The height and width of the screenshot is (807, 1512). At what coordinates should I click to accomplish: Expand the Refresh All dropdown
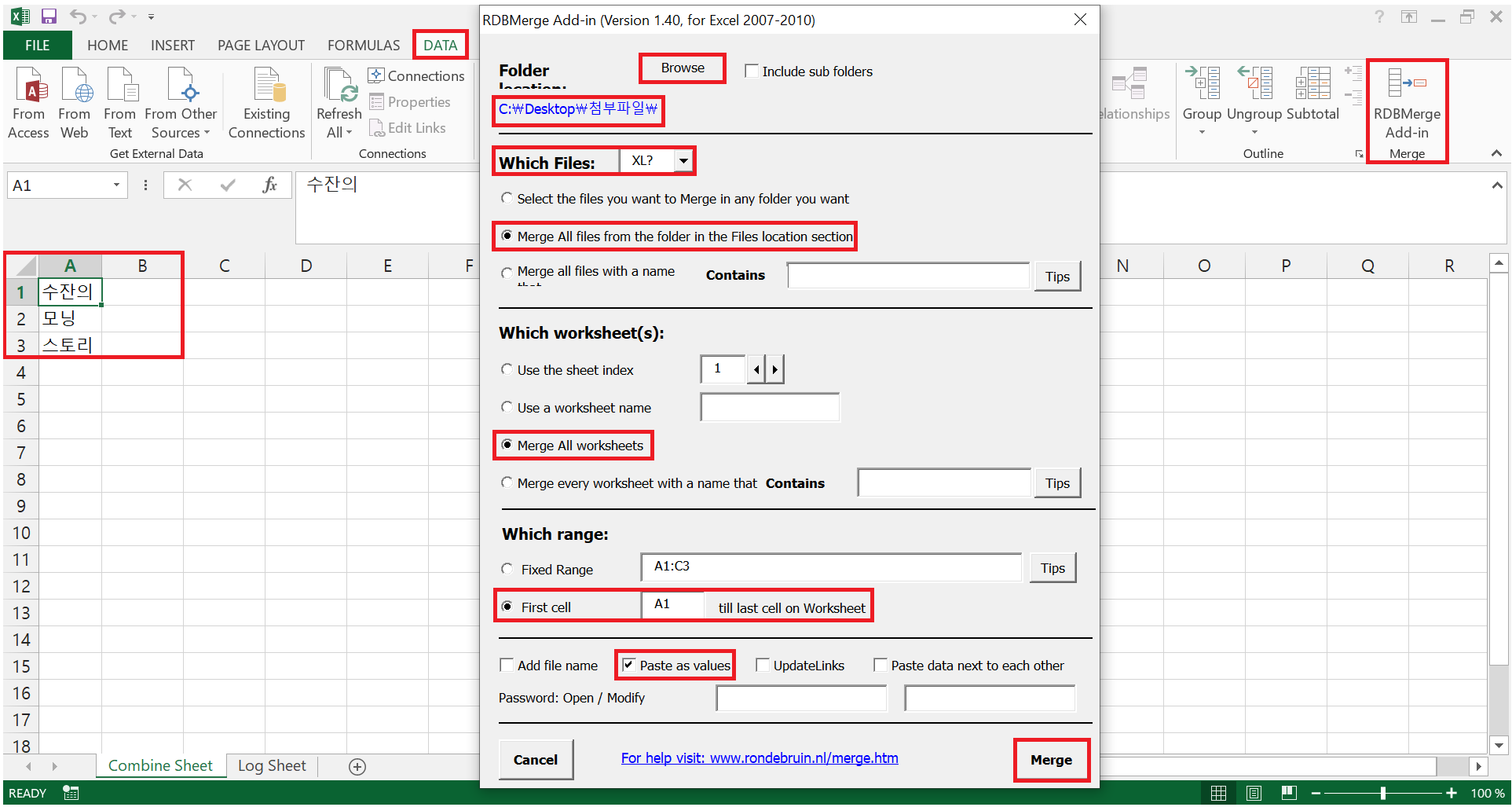349,133
